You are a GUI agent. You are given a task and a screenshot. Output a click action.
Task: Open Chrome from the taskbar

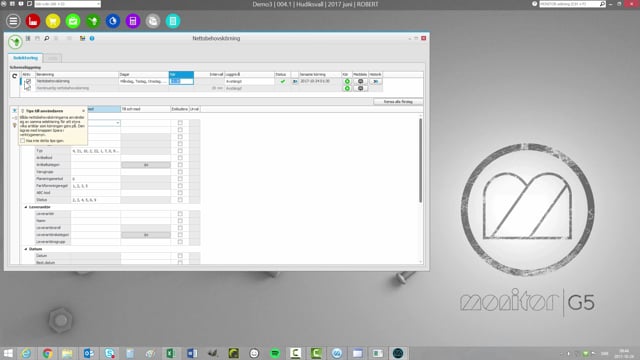[x=47, y=353]
